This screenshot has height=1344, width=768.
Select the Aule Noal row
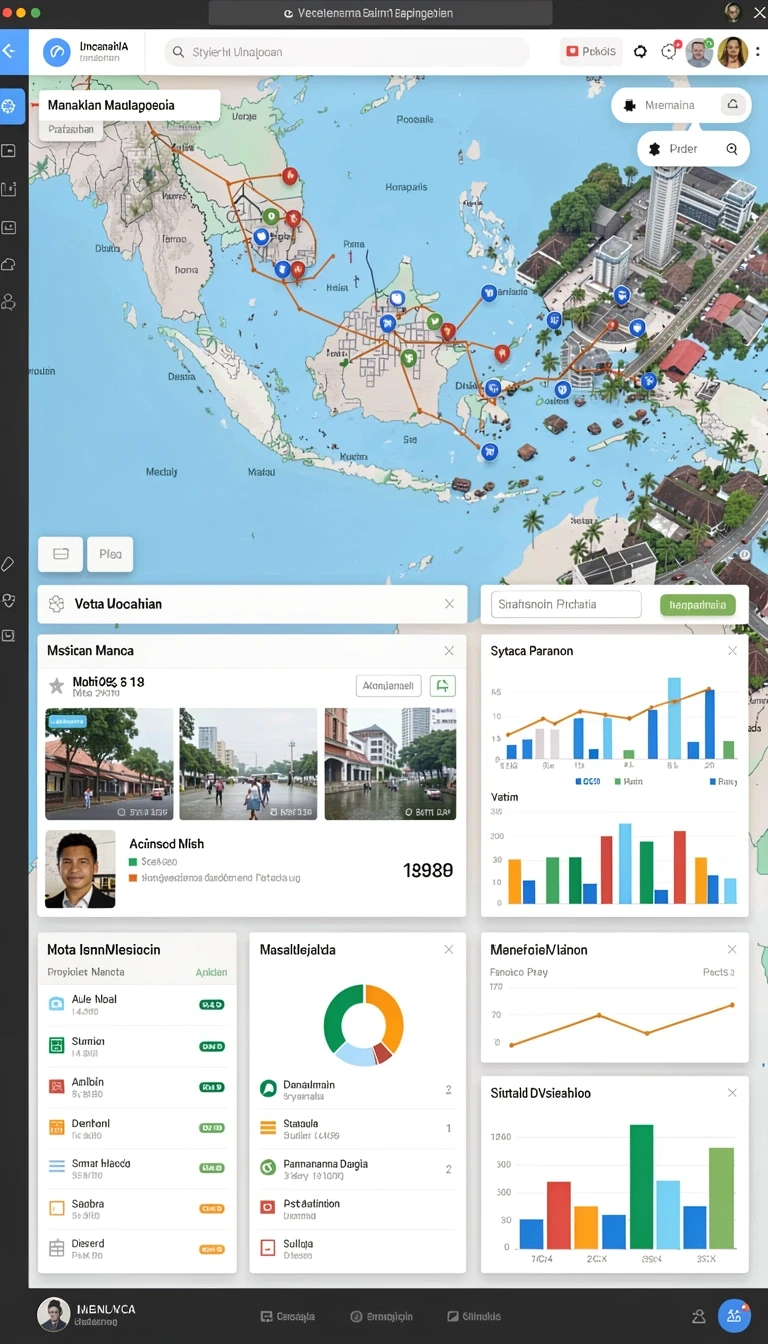pos(137,1004)
